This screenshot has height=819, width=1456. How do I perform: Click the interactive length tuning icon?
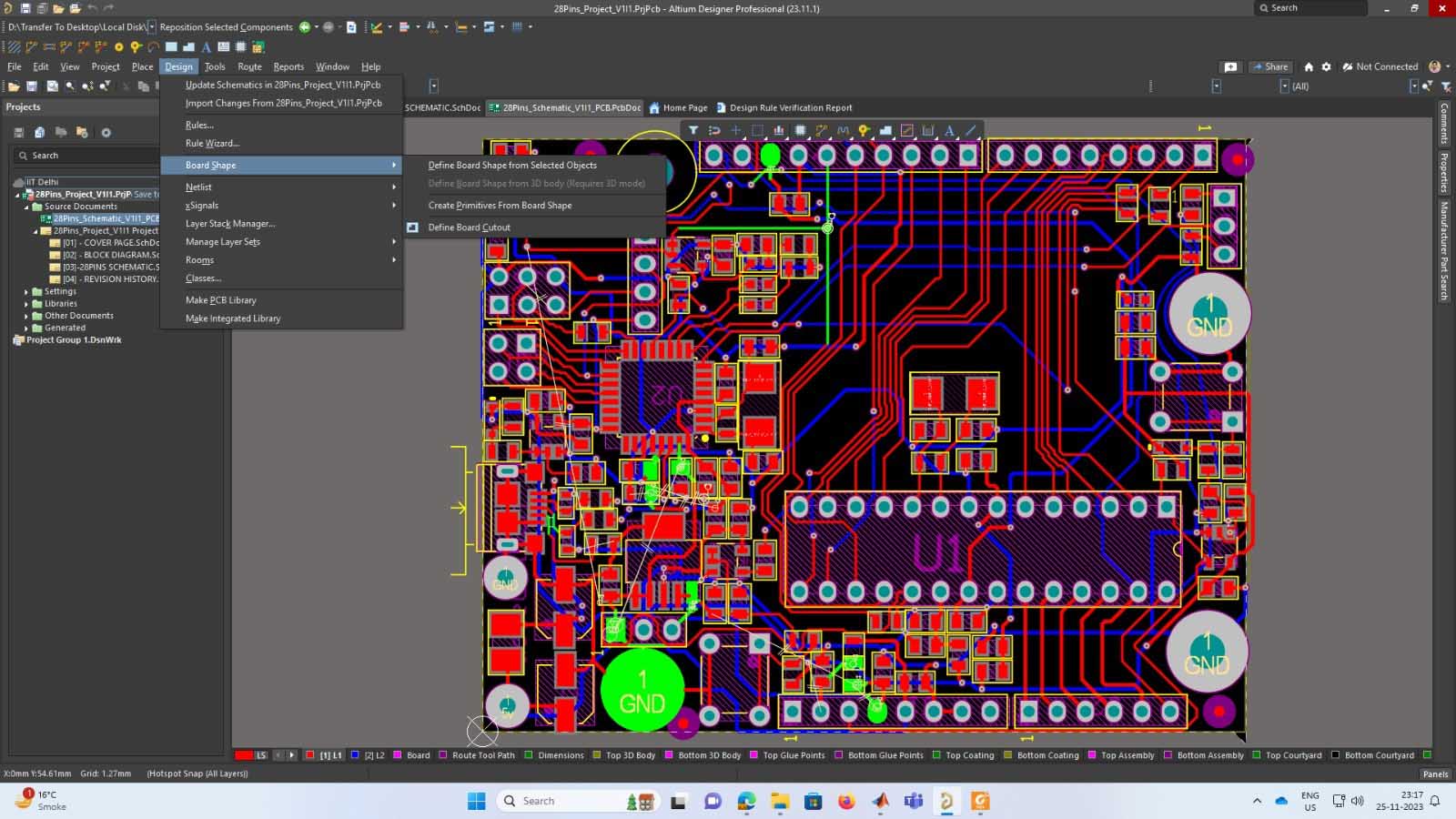pyautogui.click(x=843, y=130)
